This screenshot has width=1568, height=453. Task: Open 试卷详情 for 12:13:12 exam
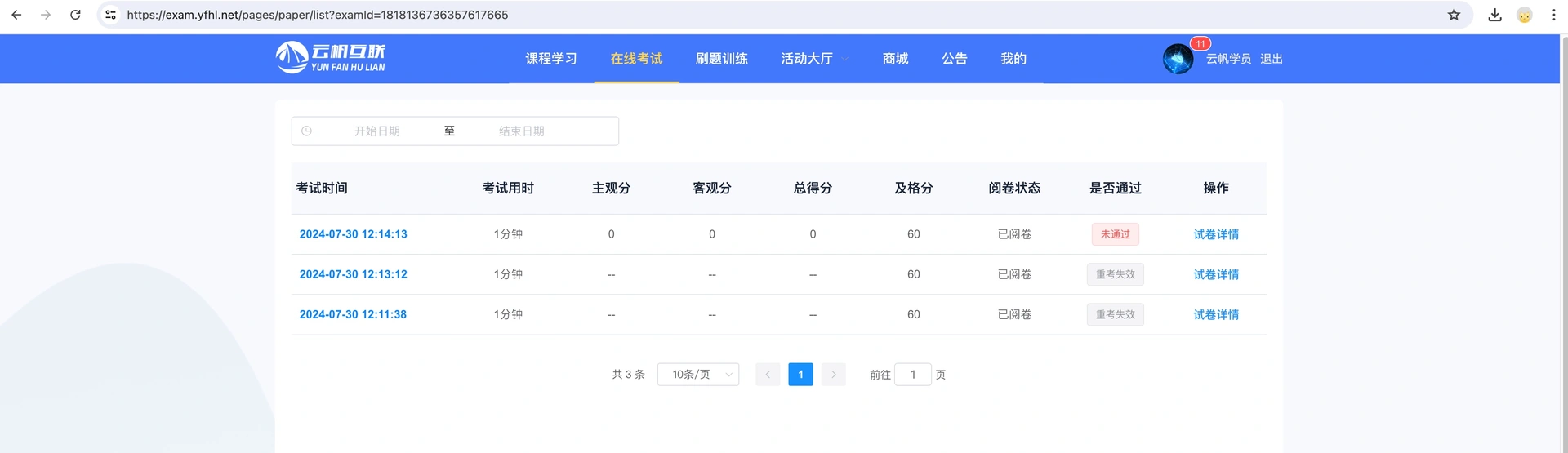(1216, 274)
